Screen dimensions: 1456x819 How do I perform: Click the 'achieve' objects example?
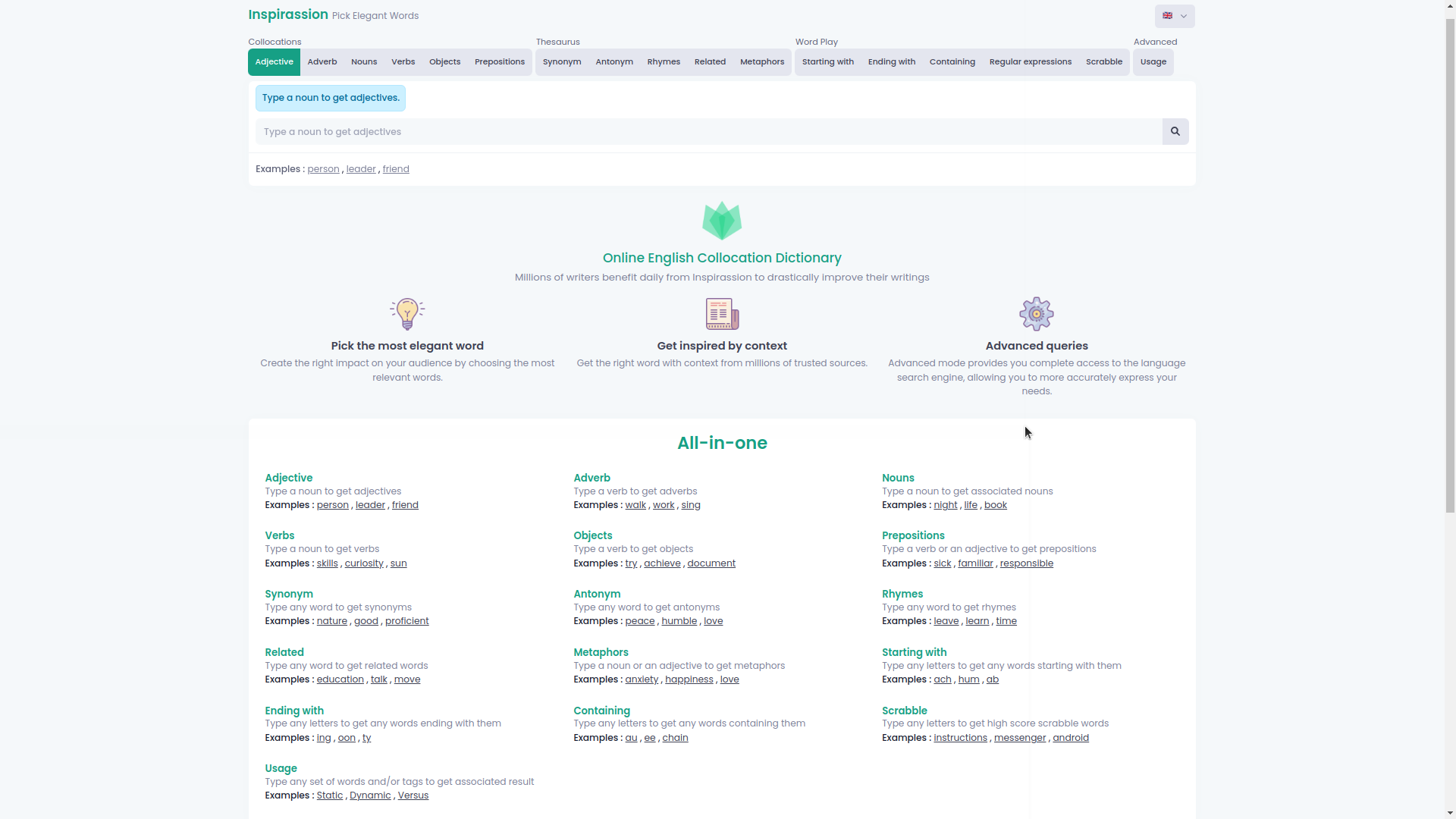(x=662, y=563)
